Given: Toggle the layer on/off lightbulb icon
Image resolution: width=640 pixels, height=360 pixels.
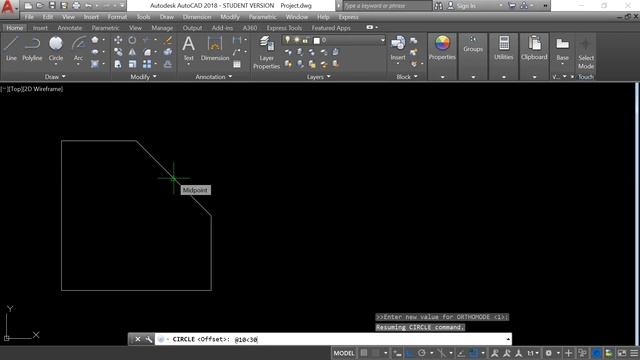Looking at the screenshot, I should coord(287,40).
